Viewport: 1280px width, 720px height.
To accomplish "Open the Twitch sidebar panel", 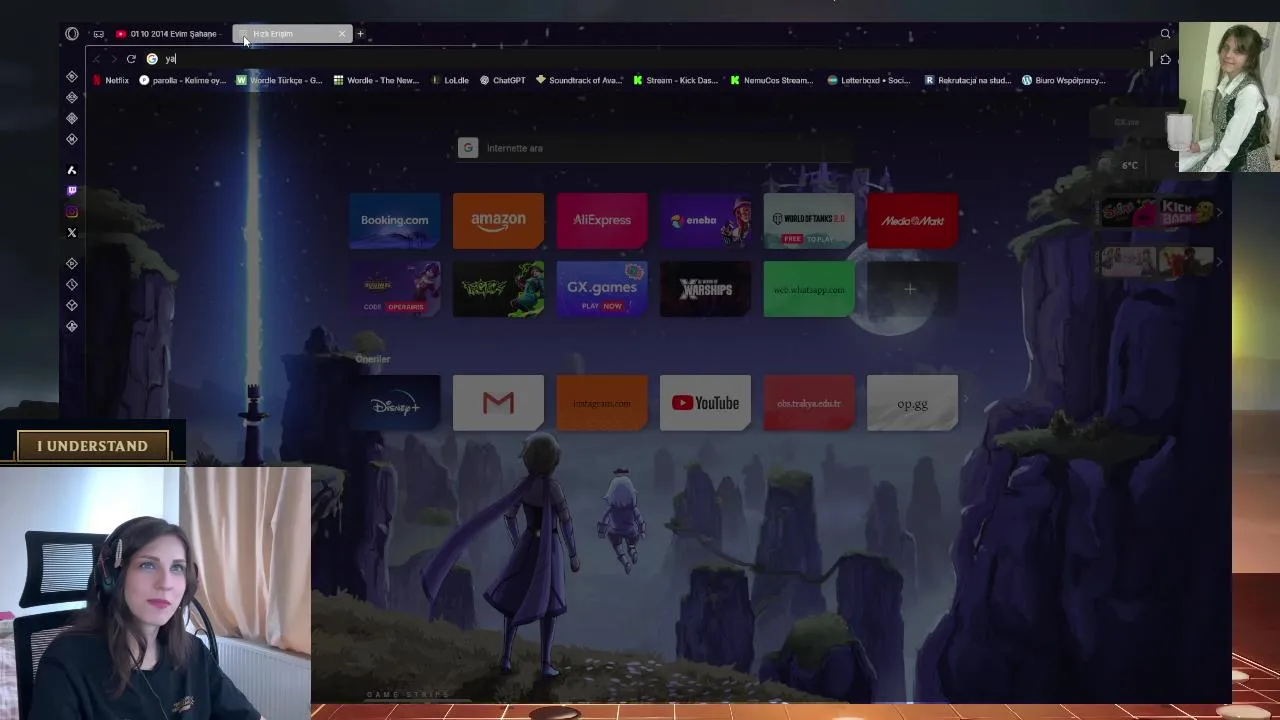I will click(72, 191).
